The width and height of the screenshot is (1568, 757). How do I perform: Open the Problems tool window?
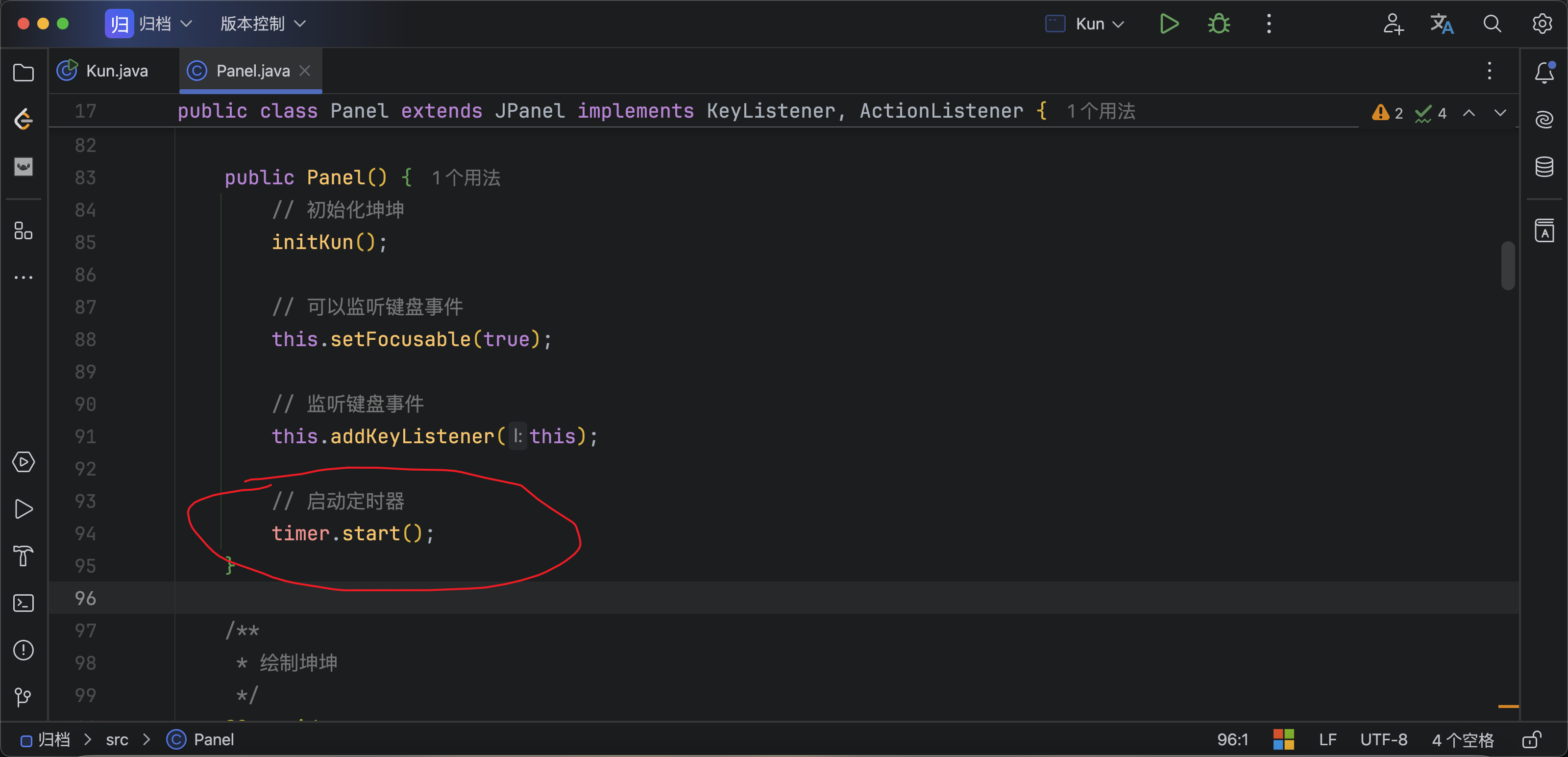coord(23,650)
